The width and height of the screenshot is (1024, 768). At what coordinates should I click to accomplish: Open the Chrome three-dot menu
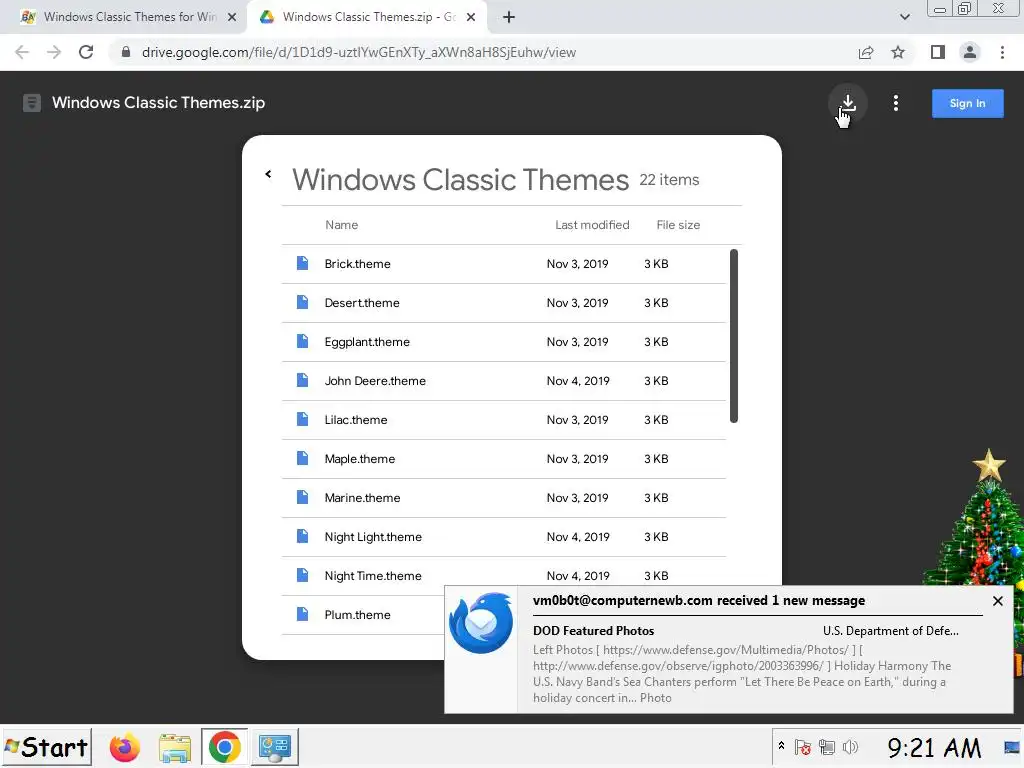click(1002, 52)
